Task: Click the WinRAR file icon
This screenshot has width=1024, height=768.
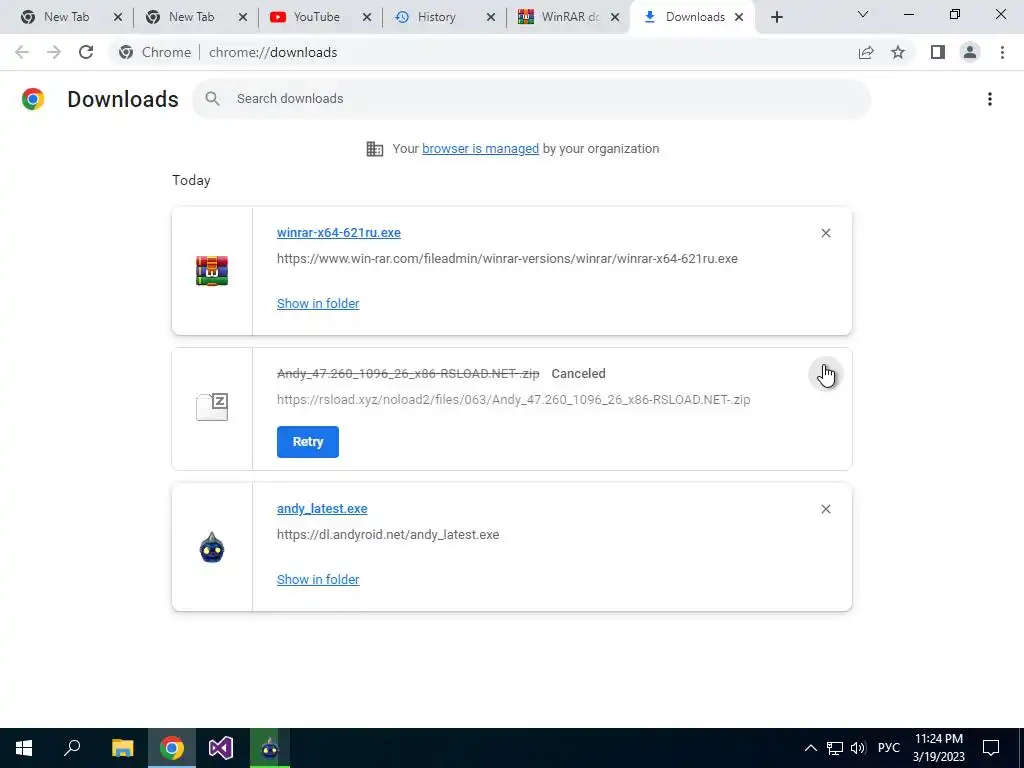Action: [212, 271]
